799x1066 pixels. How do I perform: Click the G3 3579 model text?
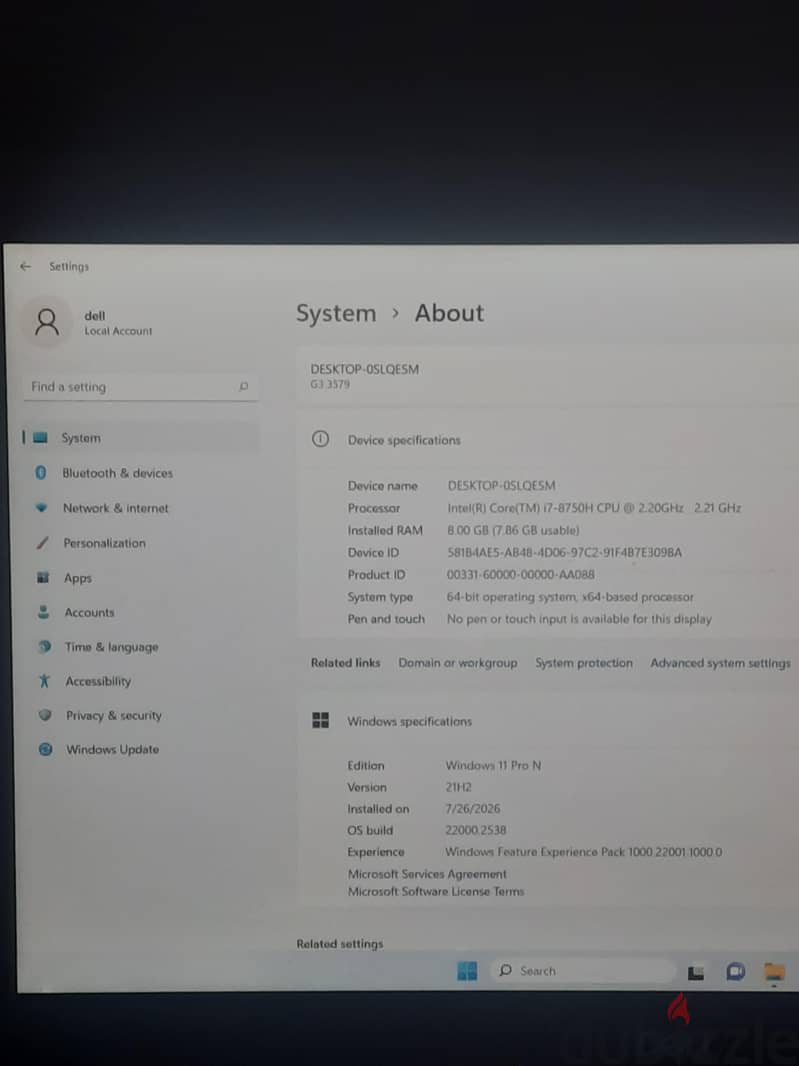pyautogui.click(x=330, y=384)
